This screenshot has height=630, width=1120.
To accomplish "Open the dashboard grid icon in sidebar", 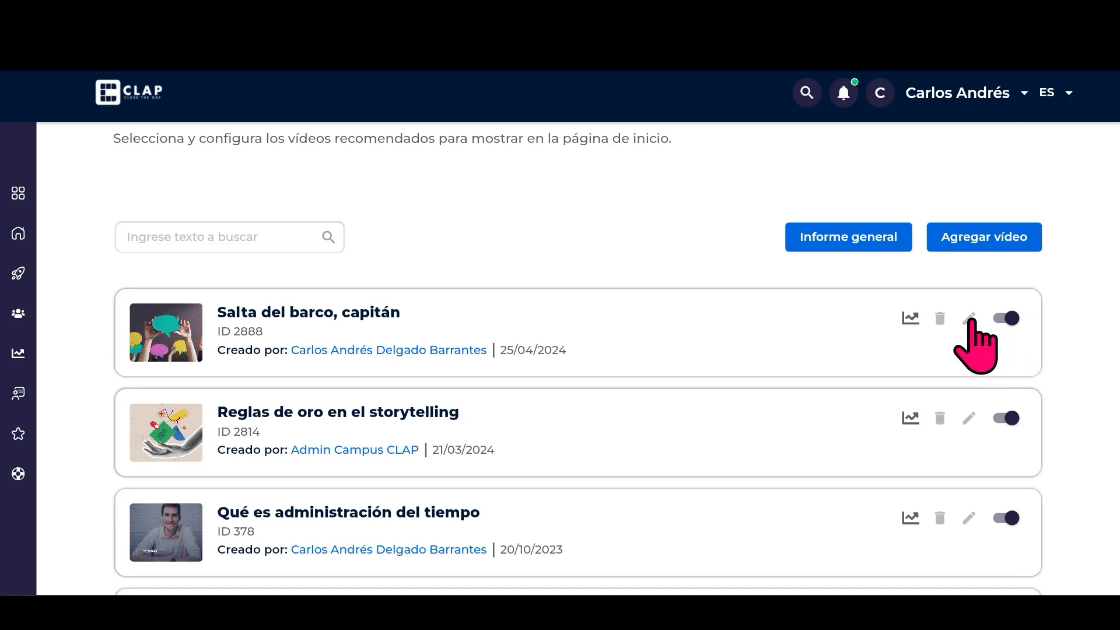I will 19,194.
